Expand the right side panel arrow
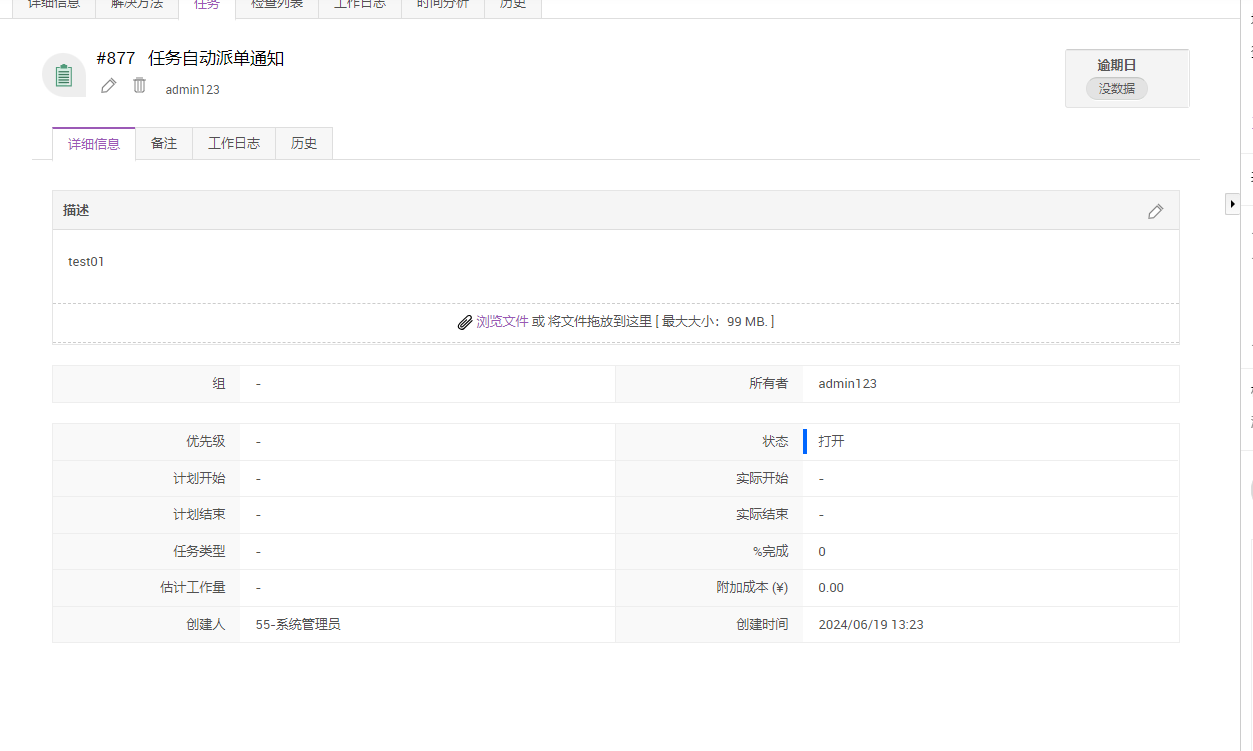 [x=1232, y=204]
